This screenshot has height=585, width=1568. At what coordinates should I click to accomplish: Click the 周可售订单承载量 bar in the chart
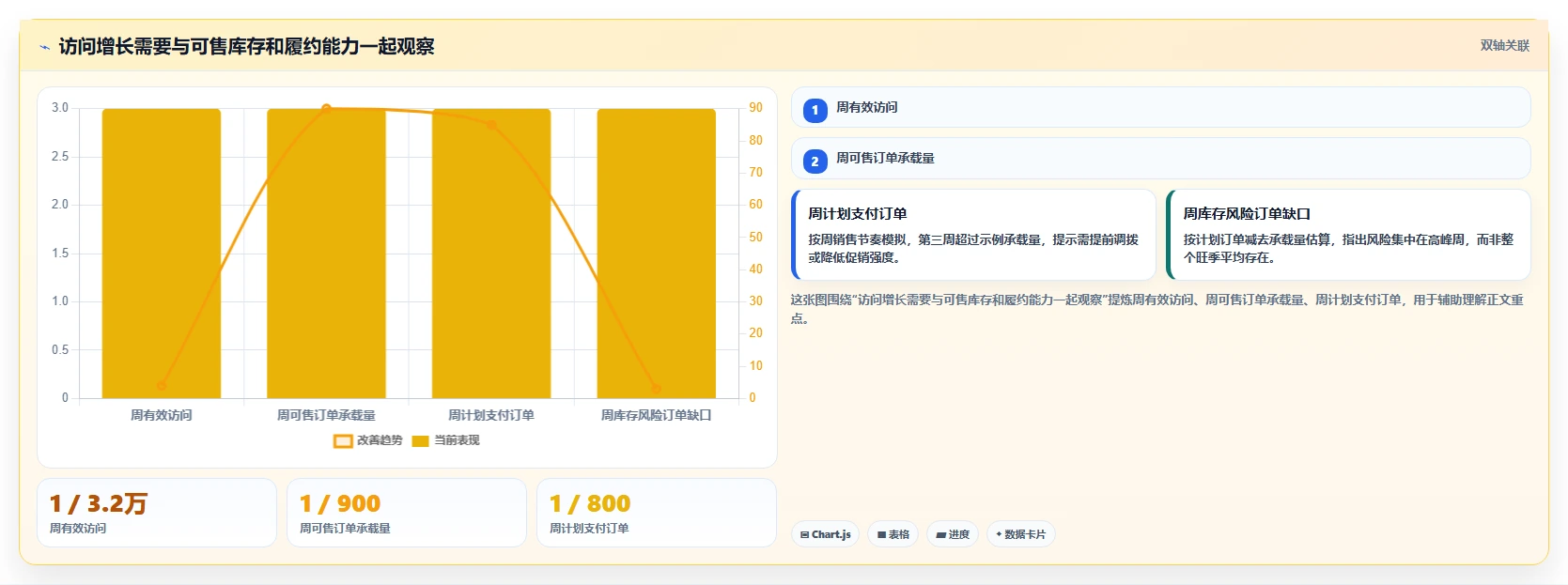(326, 254)
